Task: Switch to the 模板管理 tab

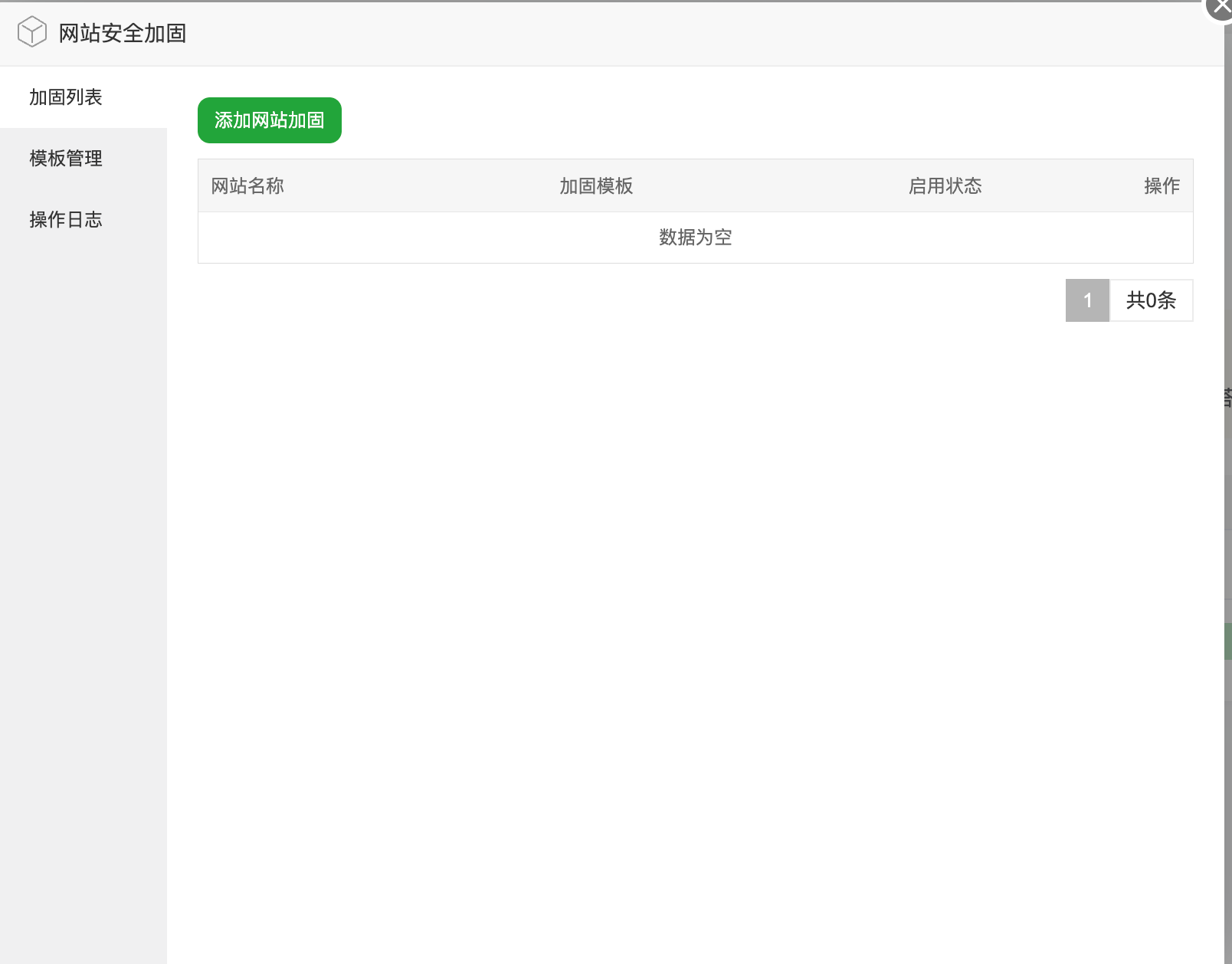Action: [84, 159]
